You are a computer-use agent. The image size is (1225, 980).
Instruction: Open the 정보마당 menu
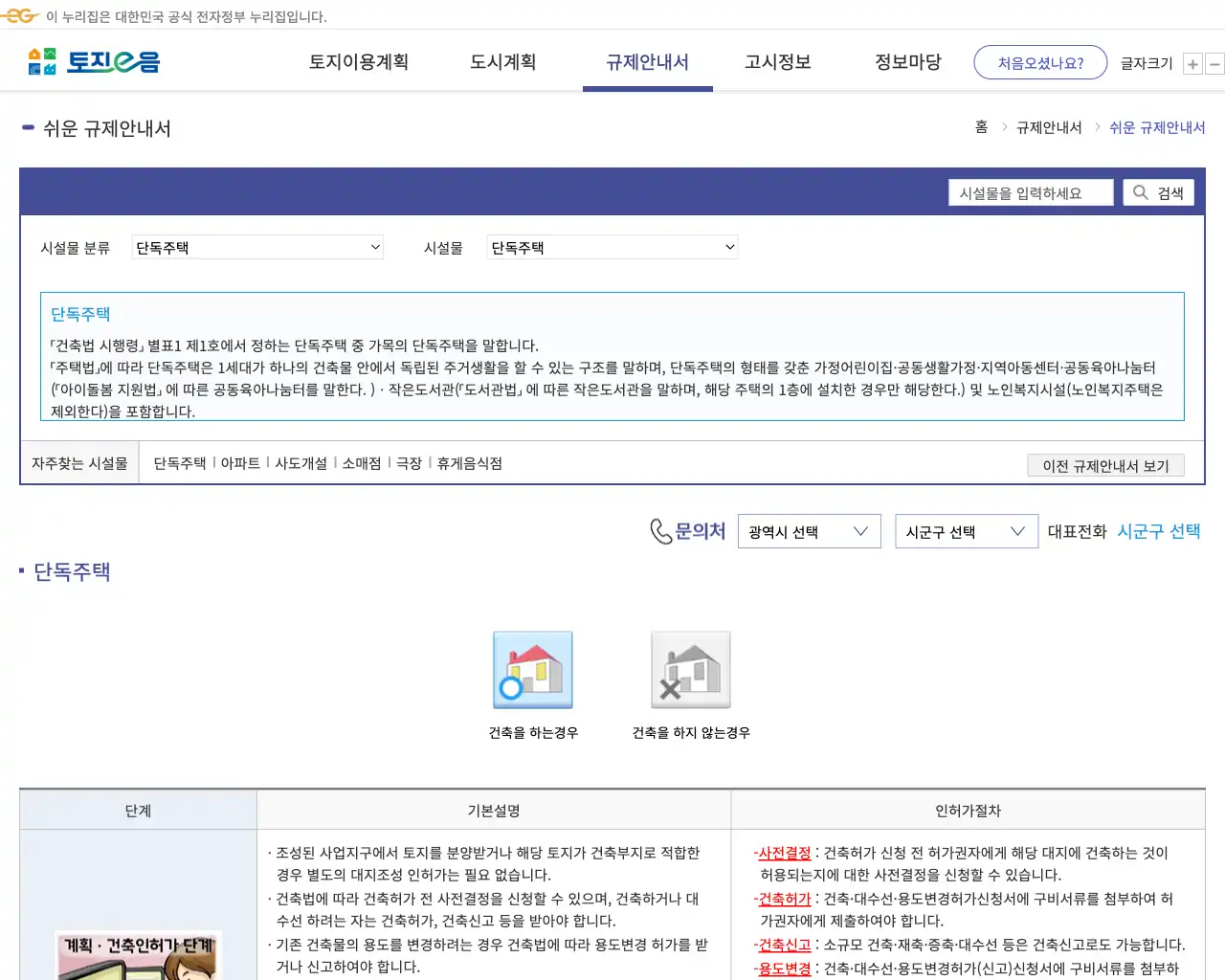[907, 61]
